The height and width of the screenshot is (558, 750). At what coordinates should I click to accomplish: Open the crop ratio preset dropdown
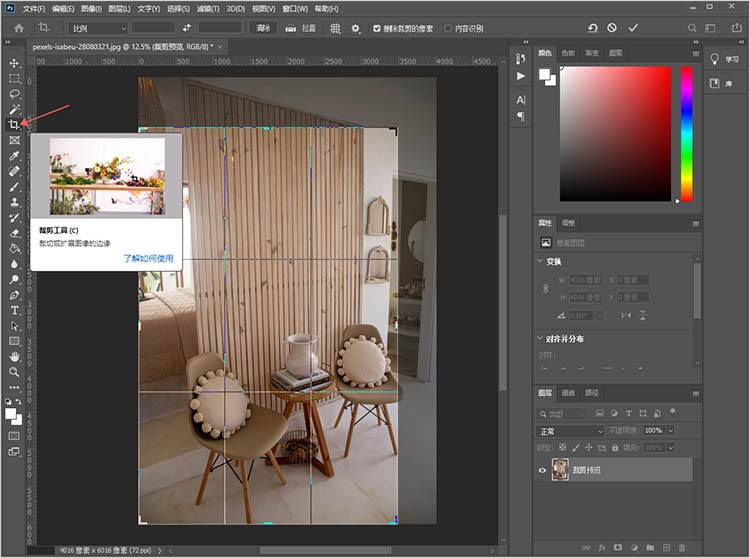coord(98,29)
